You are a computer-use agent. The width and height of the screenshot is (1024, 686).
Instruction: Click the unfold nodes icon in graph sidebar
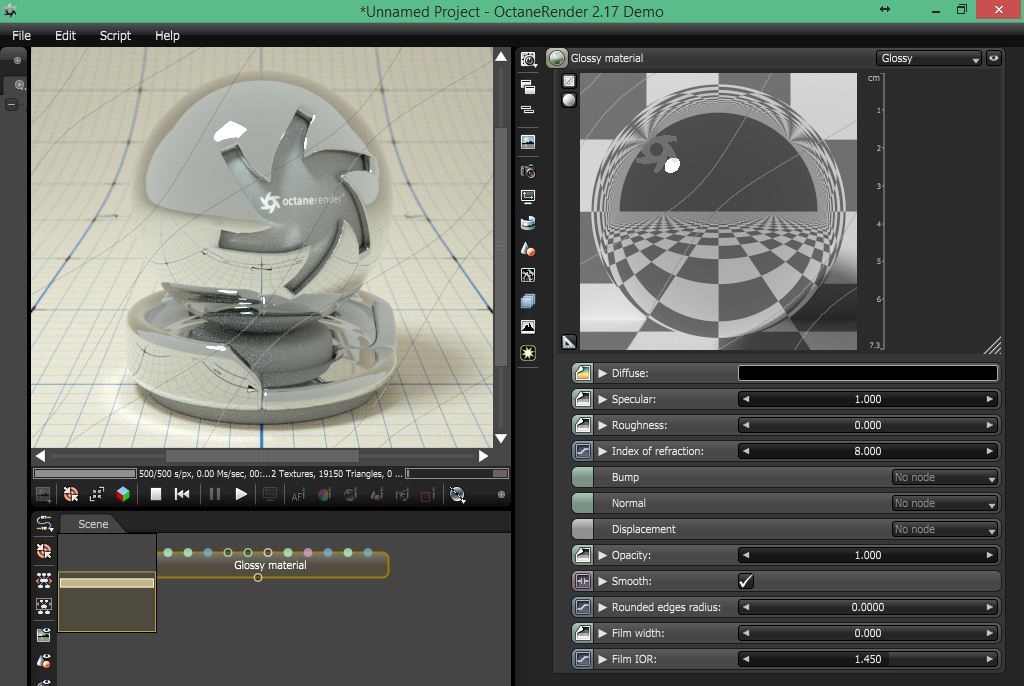44,580
